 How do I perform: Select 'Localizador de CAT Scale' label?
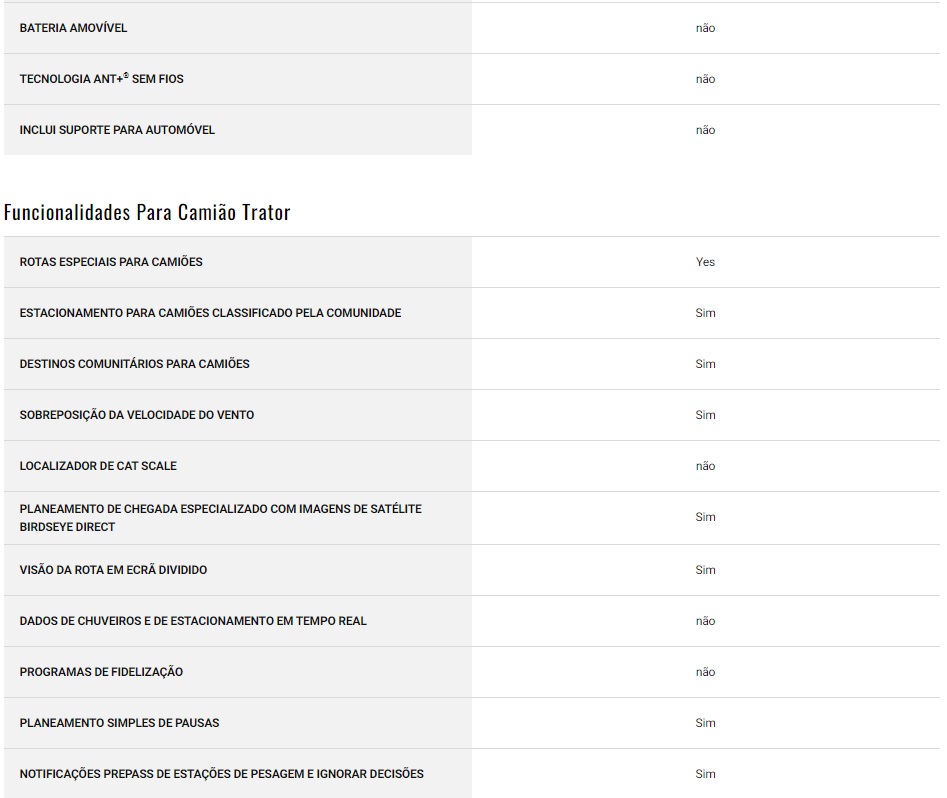[98, 466]
